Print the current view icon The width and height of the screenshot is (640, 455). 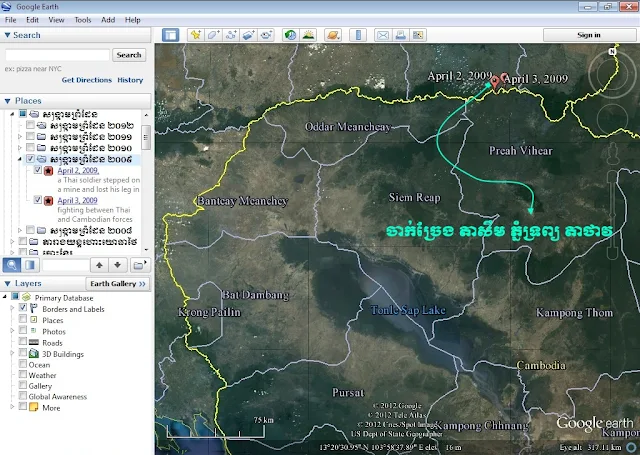[x=400, y=35]
